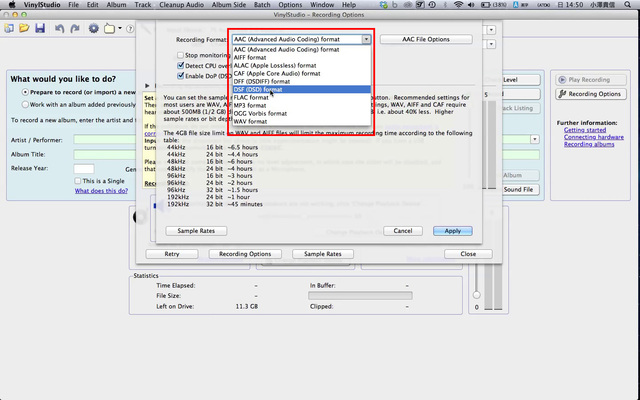Image resolution: width=640 pixels, height=400 pixels.
Task: Select 'Prepare to record (or import)' radio option
Action: click(x=25, y=91)
